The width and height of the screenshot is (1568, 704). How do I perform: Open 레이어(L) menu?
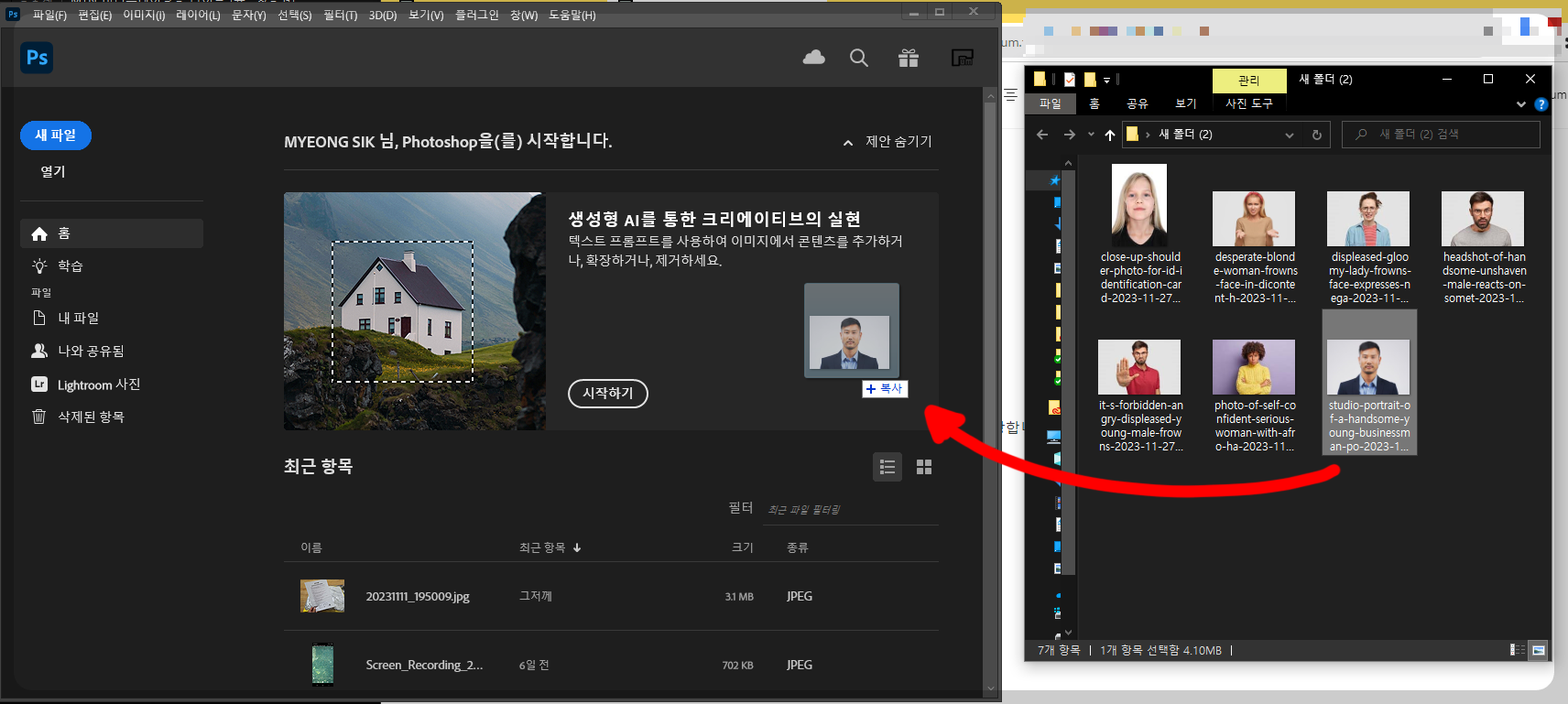tap(198, 16)
